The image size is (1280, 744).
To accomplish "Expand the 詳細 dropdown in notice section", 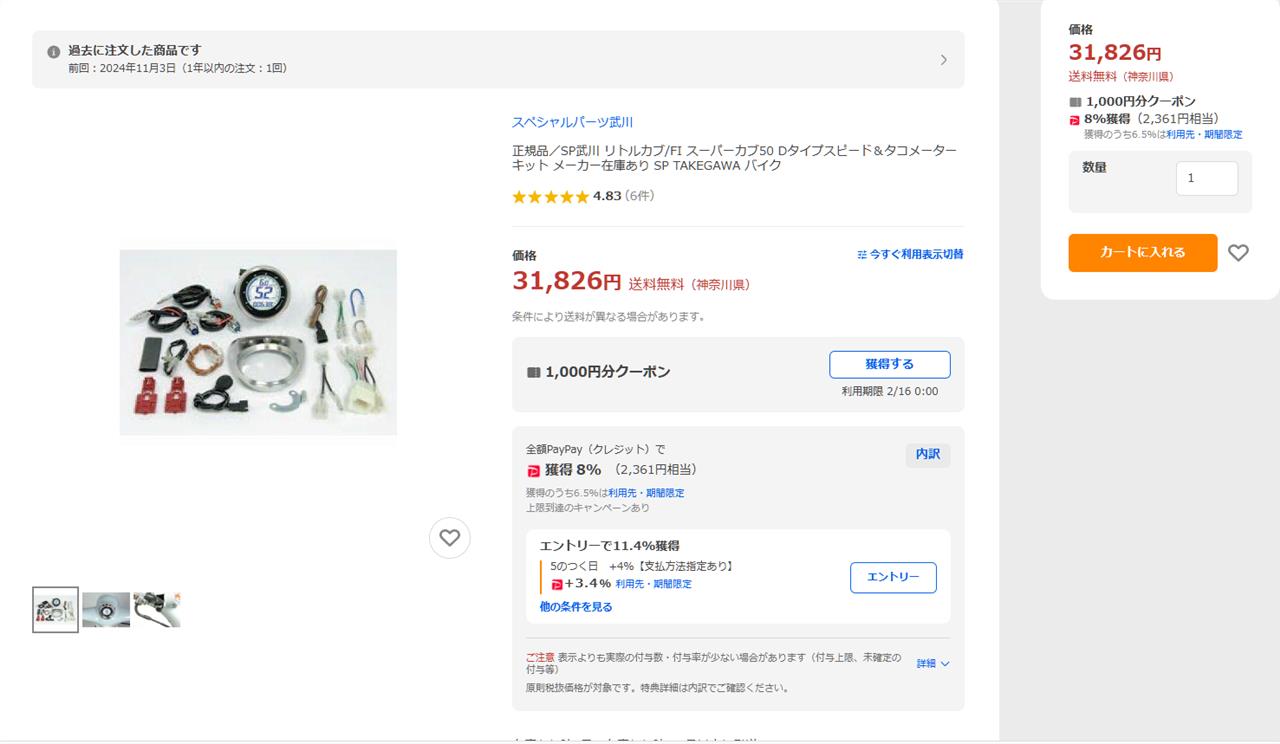I will point(933,663).
